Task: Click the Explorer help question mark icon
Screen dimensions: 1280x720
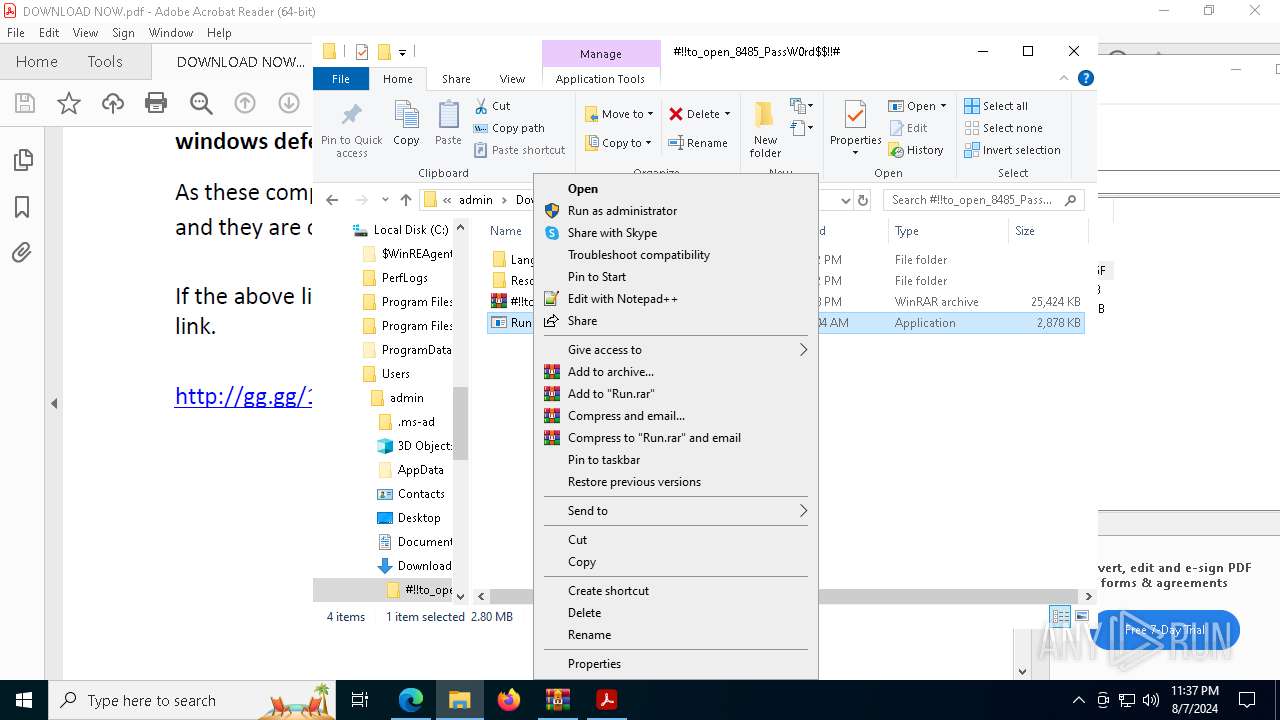Action: pos(1086,78)
